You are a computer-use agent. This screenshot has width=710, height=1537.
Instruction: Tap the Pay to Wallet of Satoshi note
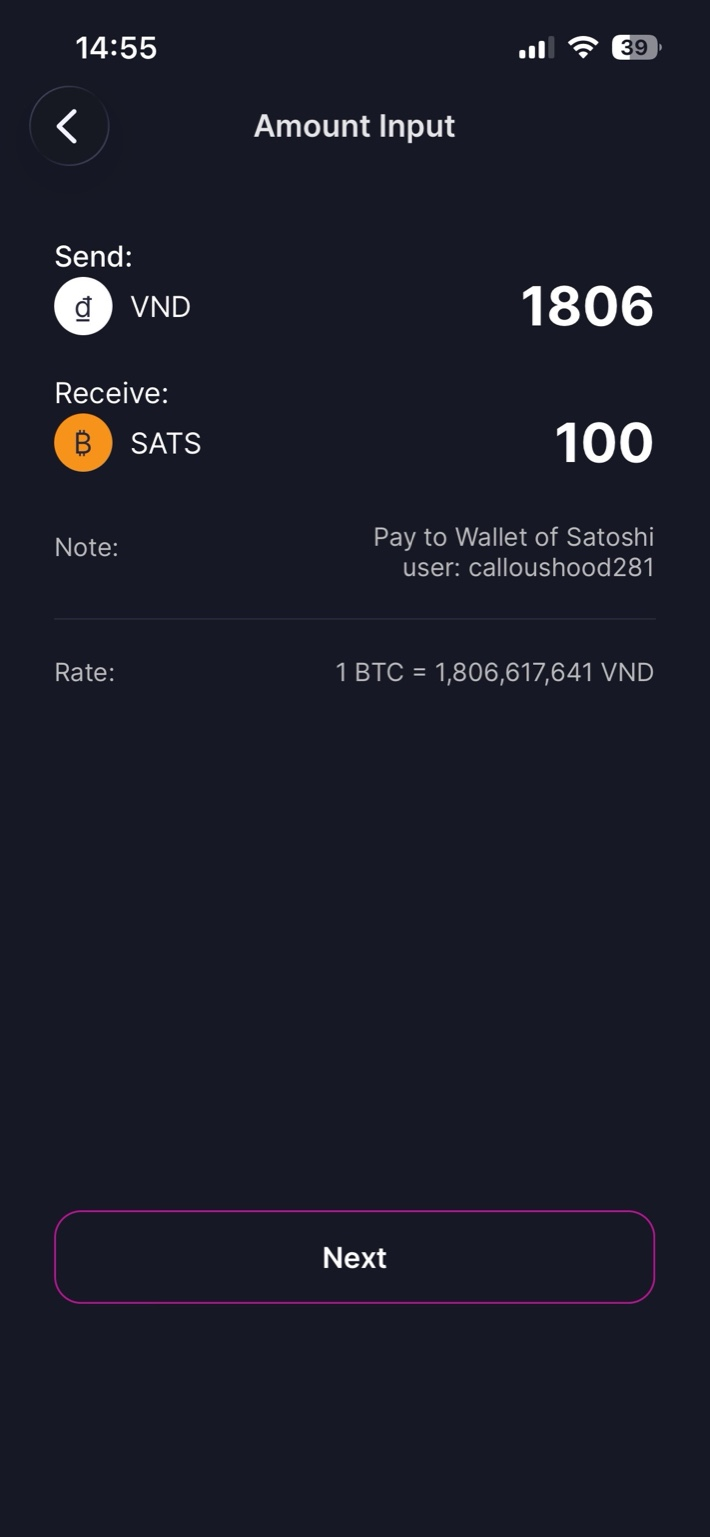(x=513, y=537)
